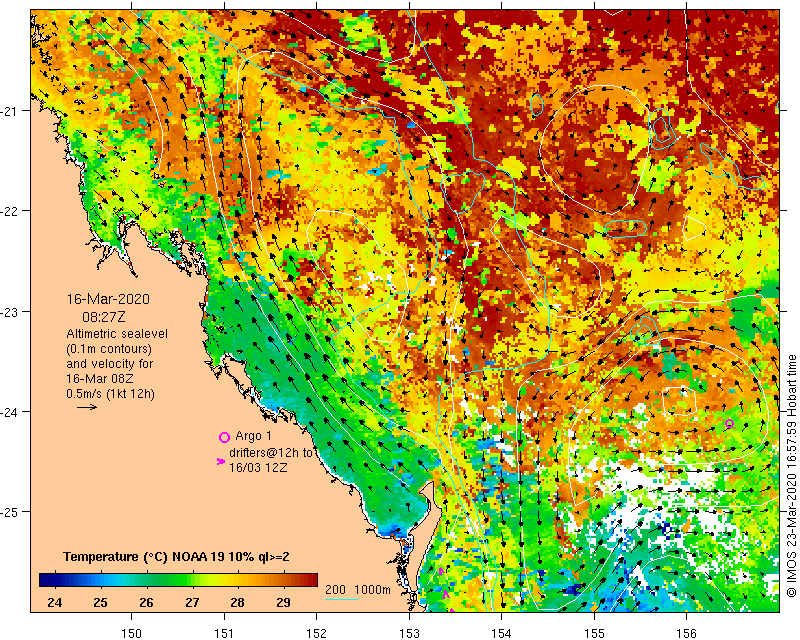Click the longitude axis label '152'
This screenshot has height=640, width=800.
[316, 633]
